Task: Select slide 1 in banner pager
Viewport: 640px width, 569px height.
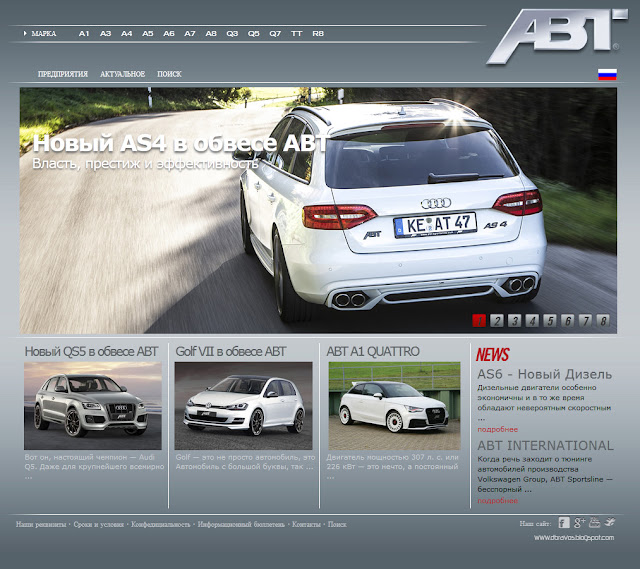Action: pos(479,320)
